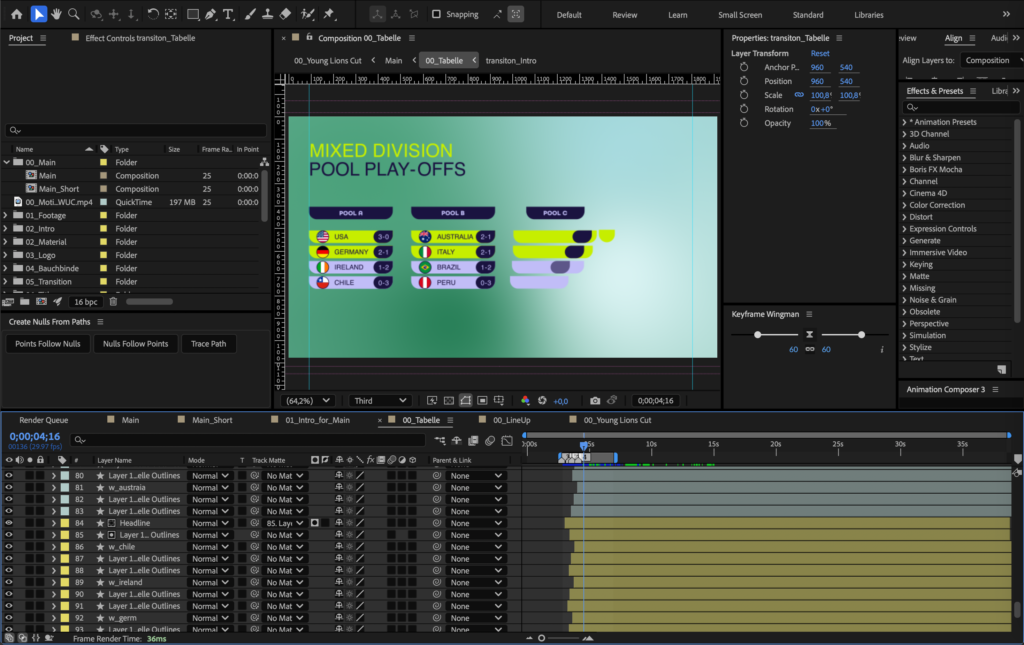This screenshot has height=645, width=1024.
Task: Expand the 01_Footage folder
Action: 7,215
